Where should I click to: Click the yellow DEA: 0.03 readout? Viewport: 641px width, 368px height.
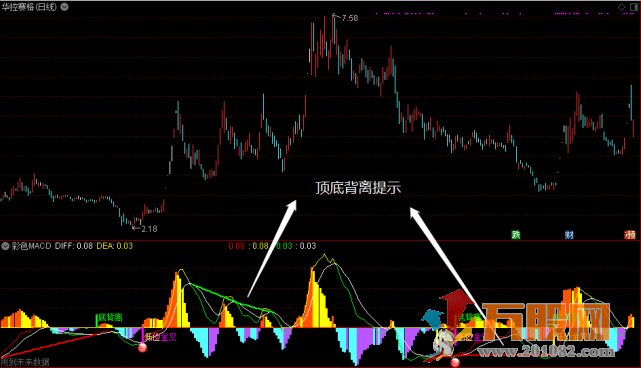[x=114, y=246]
